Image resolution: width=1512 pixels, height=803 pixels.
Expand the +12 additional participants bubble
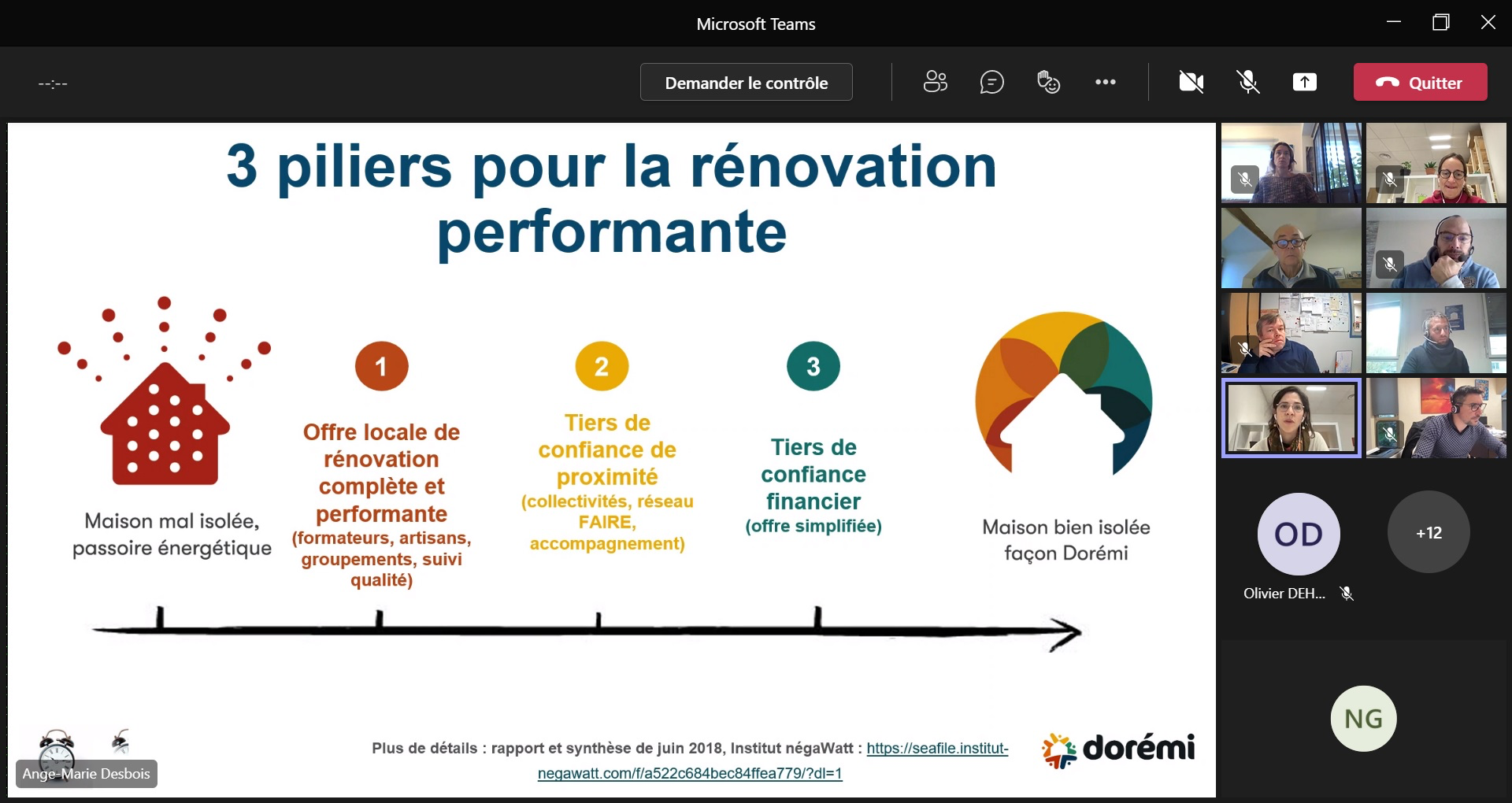click(x=1428, y=533)
